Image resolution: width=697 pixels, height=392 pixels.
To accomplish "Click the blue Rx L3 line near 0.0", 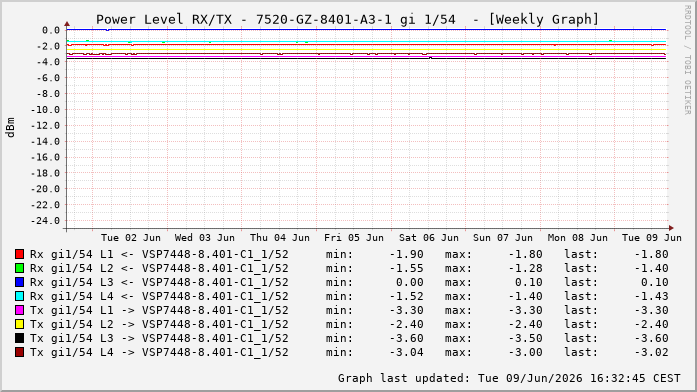I will coord(365,30).
